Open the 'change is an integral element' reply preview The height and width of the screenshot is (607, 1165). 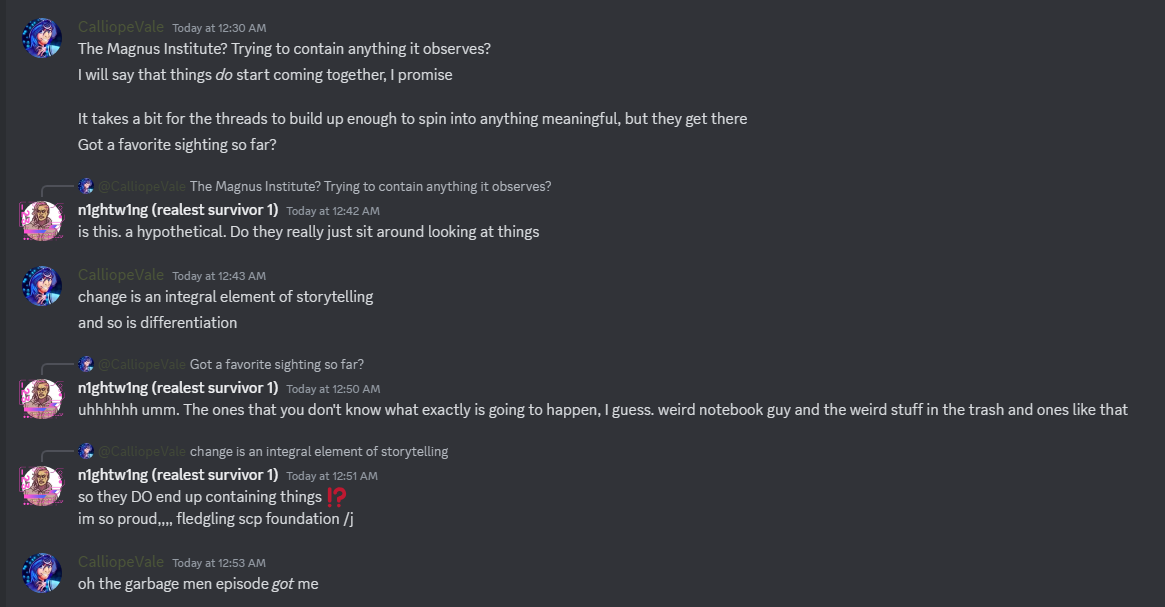(318, 451)
